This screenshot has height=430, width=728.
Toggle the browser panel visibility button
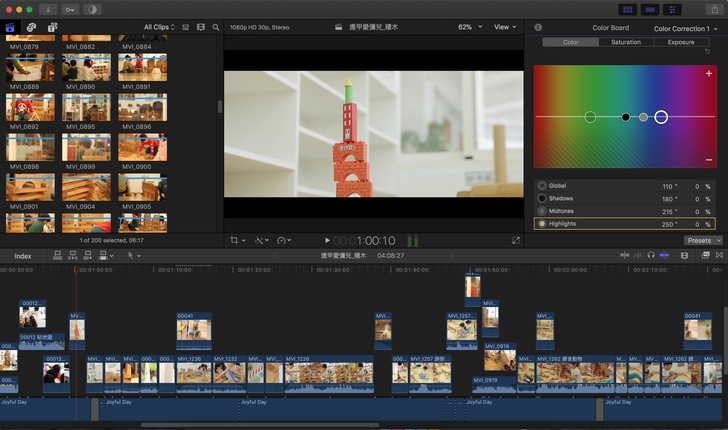(x=626, y=8)
